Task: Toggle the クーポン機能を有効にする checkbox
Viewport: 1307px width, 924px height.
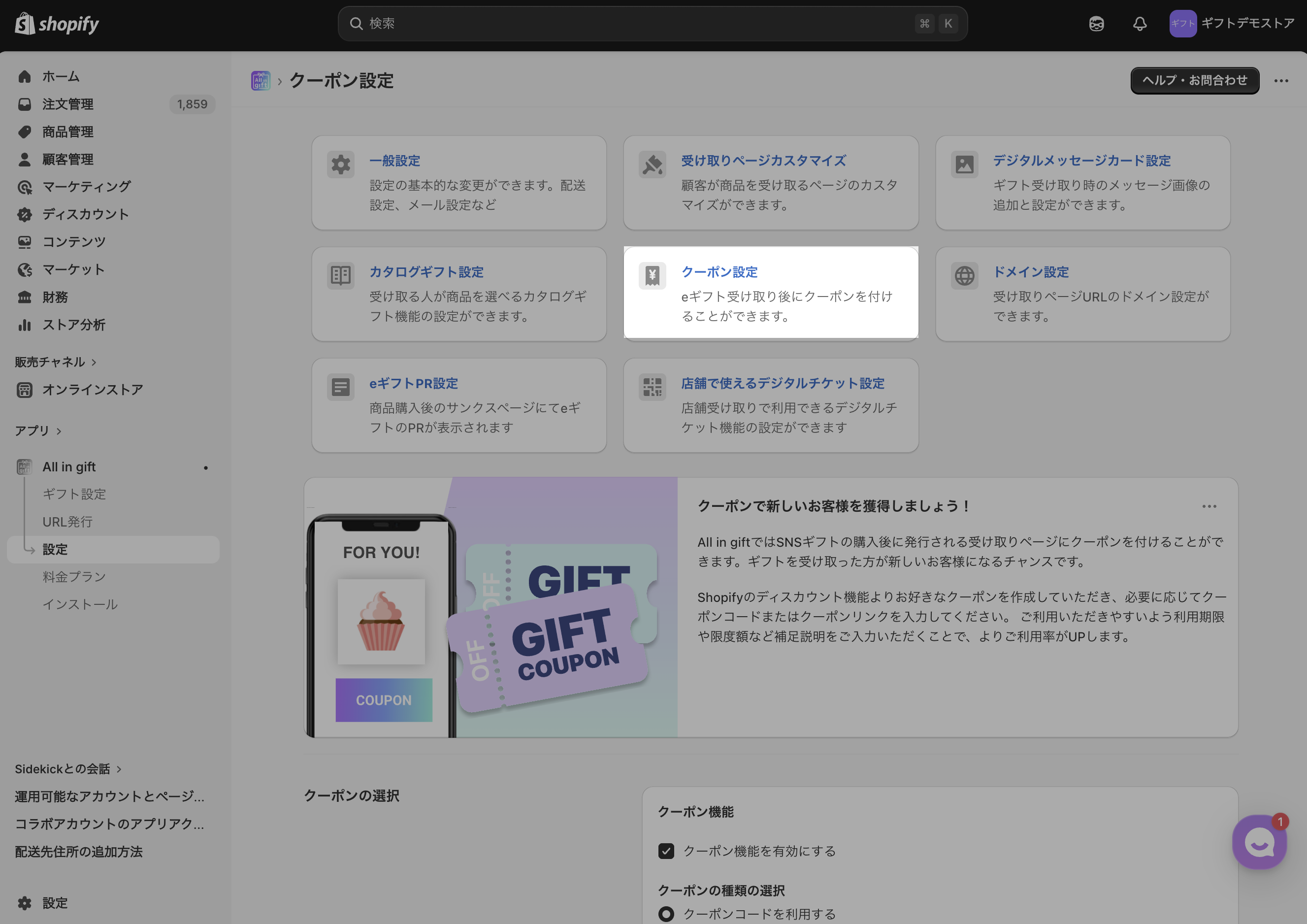Action: point(666,851)
